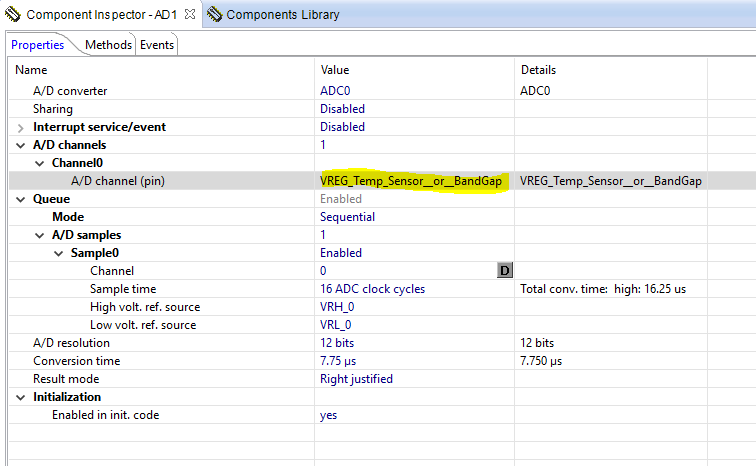Expand the Interrupt service/event group
Viewport: 756px width, 466px height.
[22, 127]
